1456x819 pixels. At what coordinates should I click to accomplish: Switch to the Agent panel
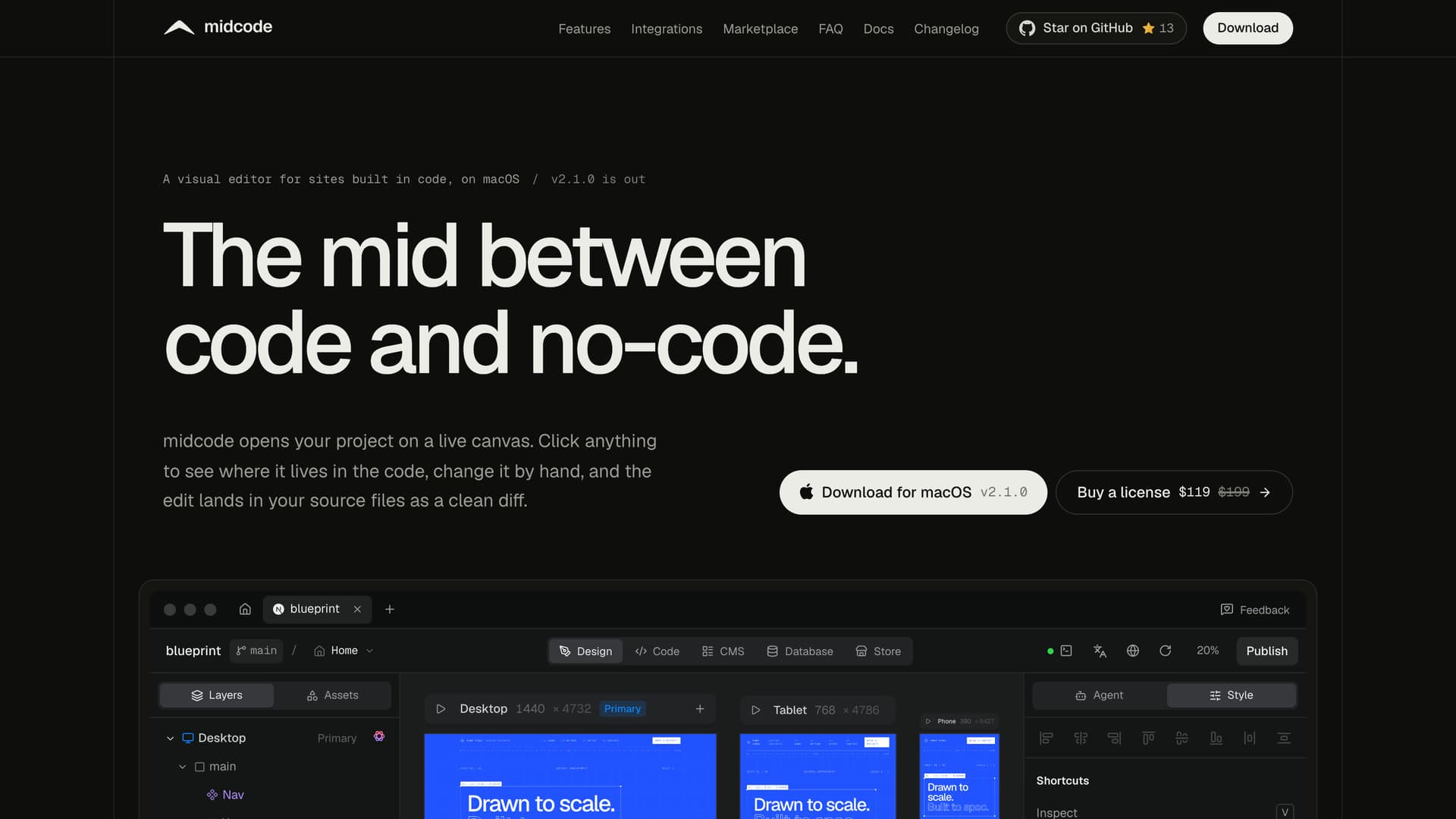point(1099,695)
